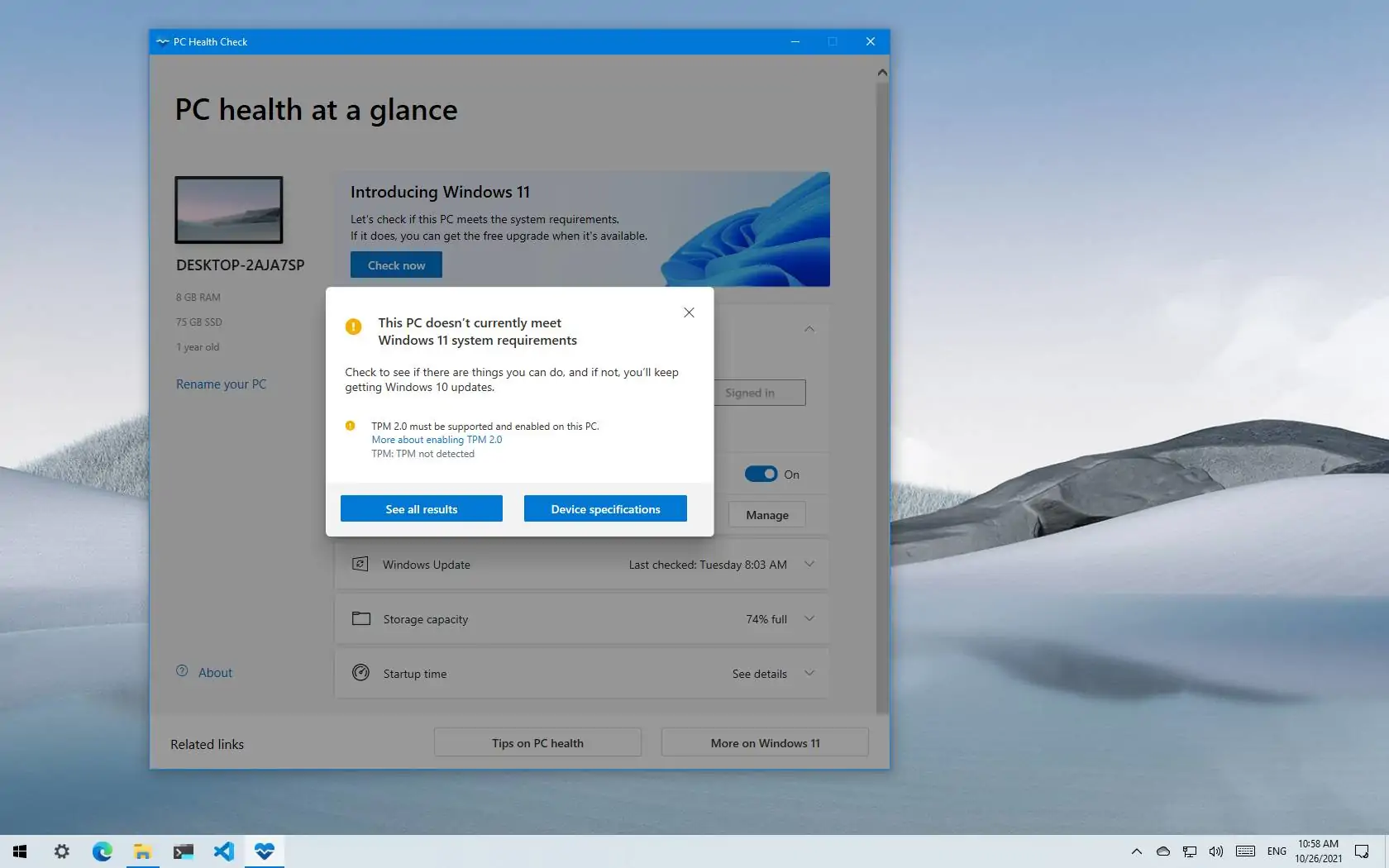Launch Microsoft Edge from the taskbar

pyautogui.click(x=103, y=851)
